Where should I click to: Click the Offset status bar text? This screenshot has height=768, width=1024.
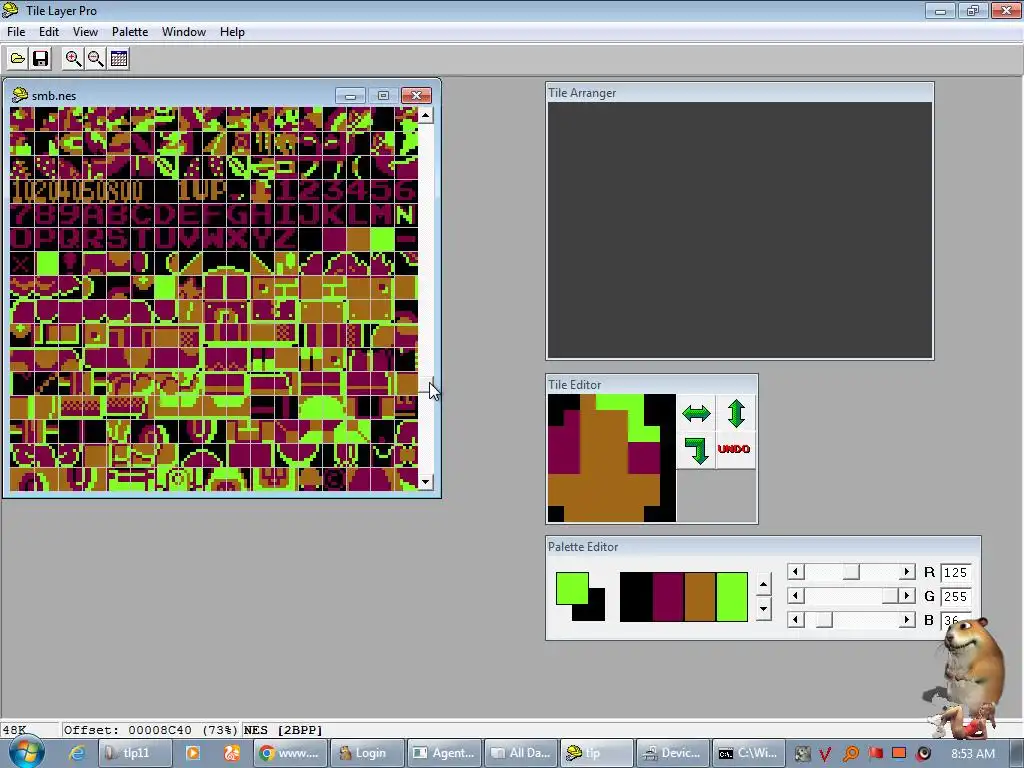coord(151,730)
